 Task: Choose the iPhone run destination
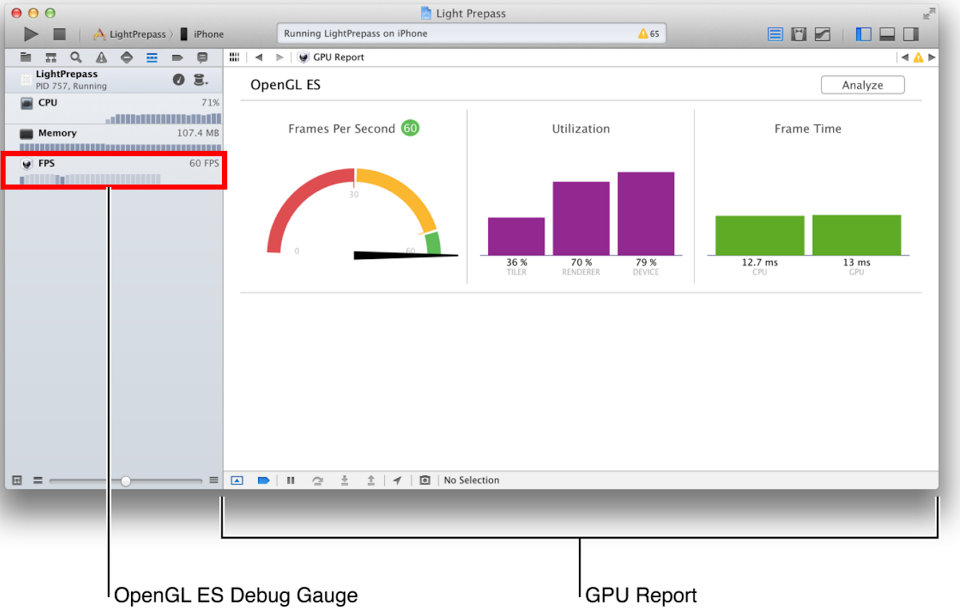pos(201,34)
